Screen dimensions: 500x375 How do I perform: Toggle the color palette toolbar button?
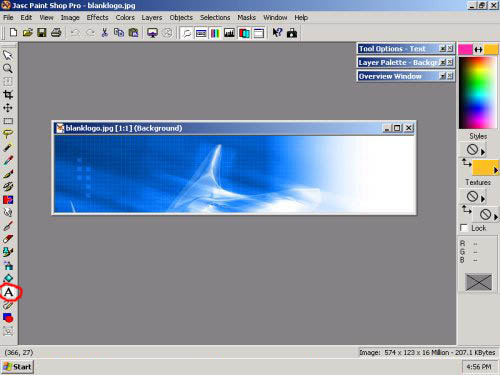(x=215, y=33)
